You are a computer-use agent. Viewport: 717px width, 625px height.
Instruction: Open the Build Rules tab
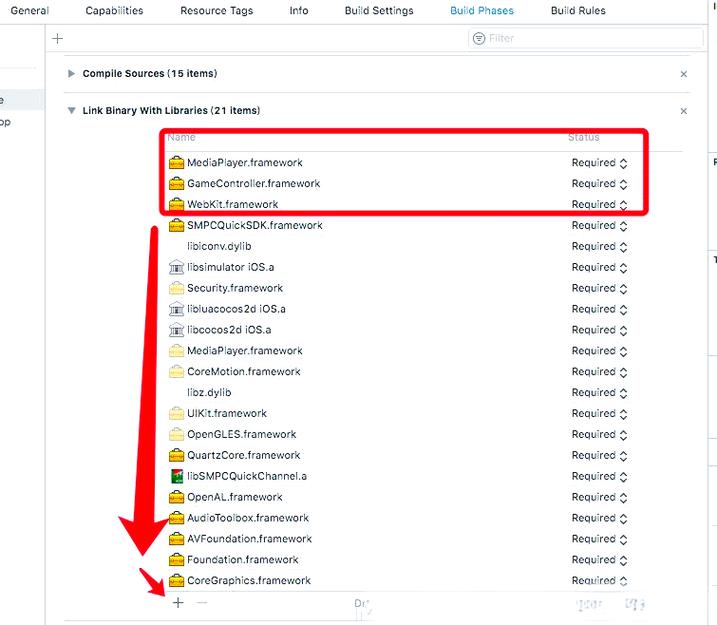pos(578,11)
